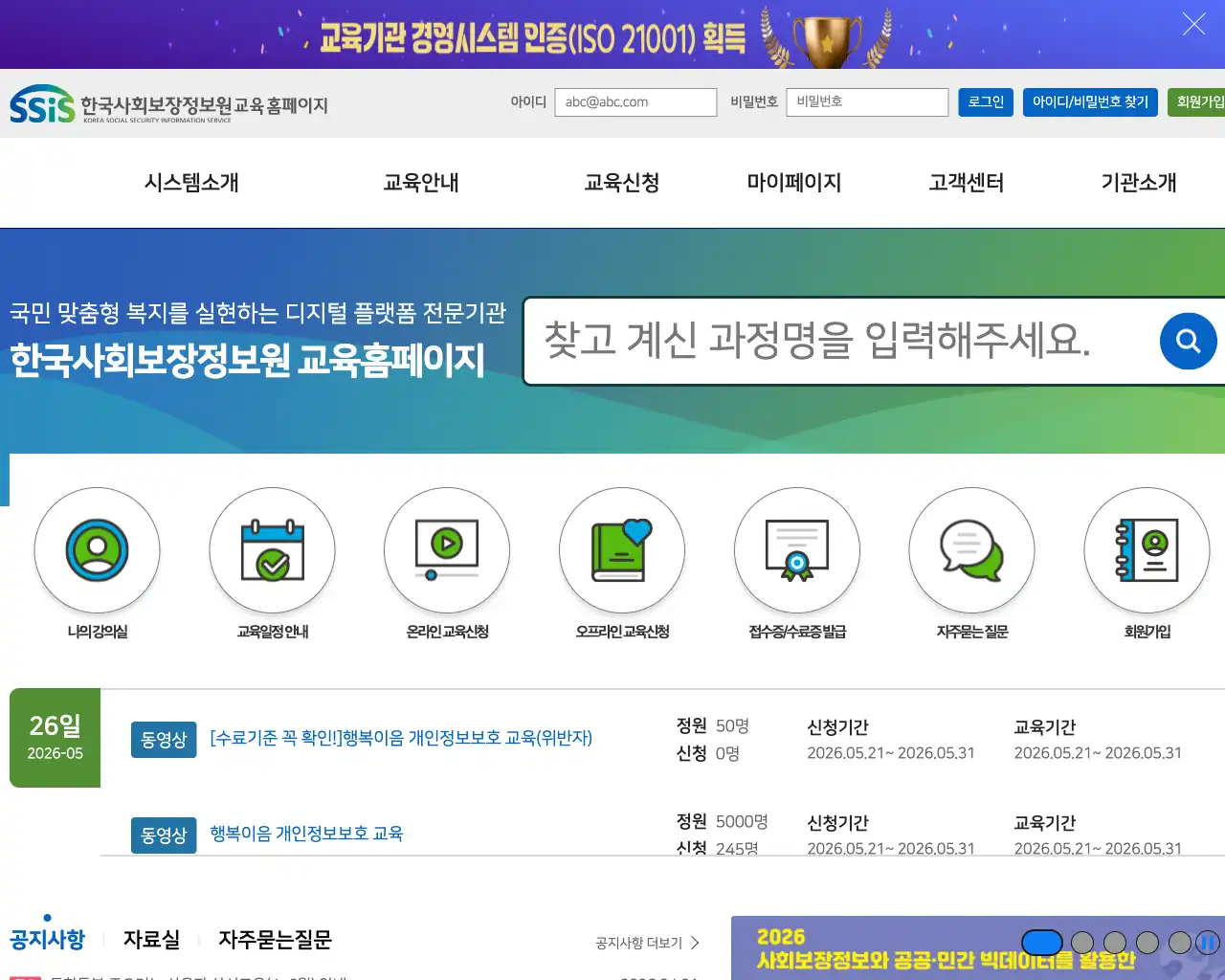
Task: Click the 로그인 button
Action: [986, 102]
